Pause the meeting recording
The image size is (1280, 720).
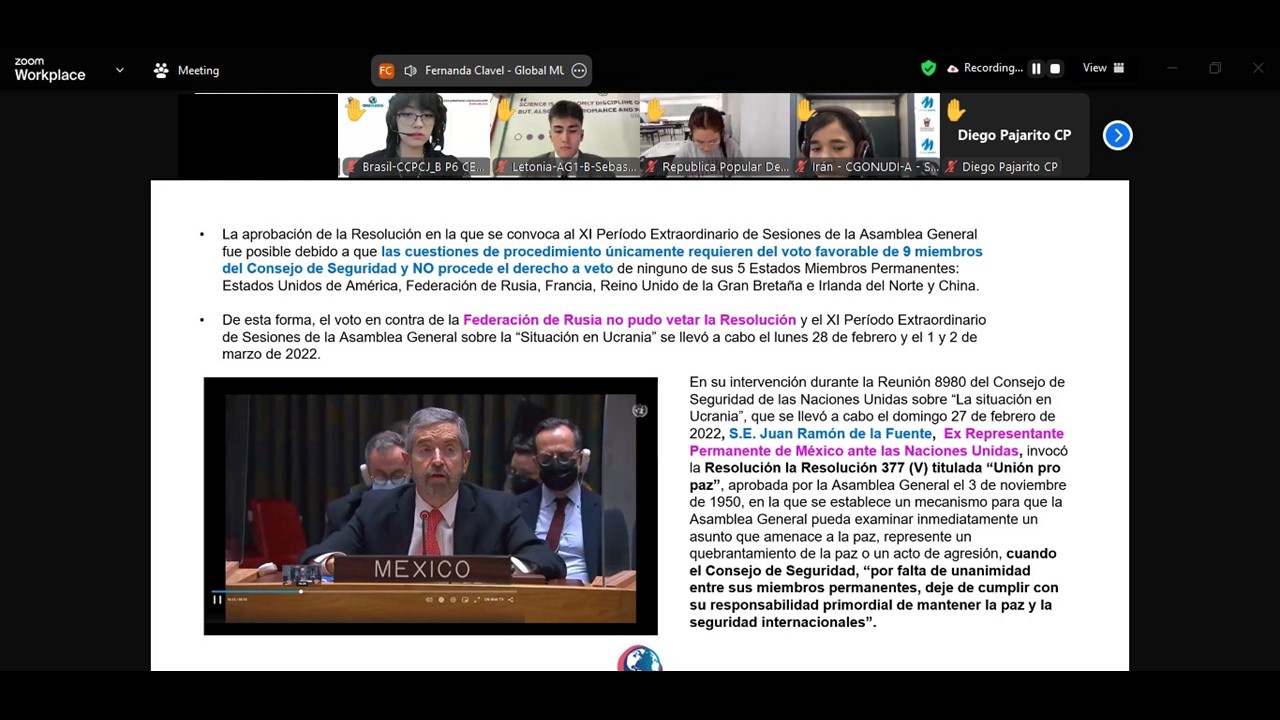1036,69
